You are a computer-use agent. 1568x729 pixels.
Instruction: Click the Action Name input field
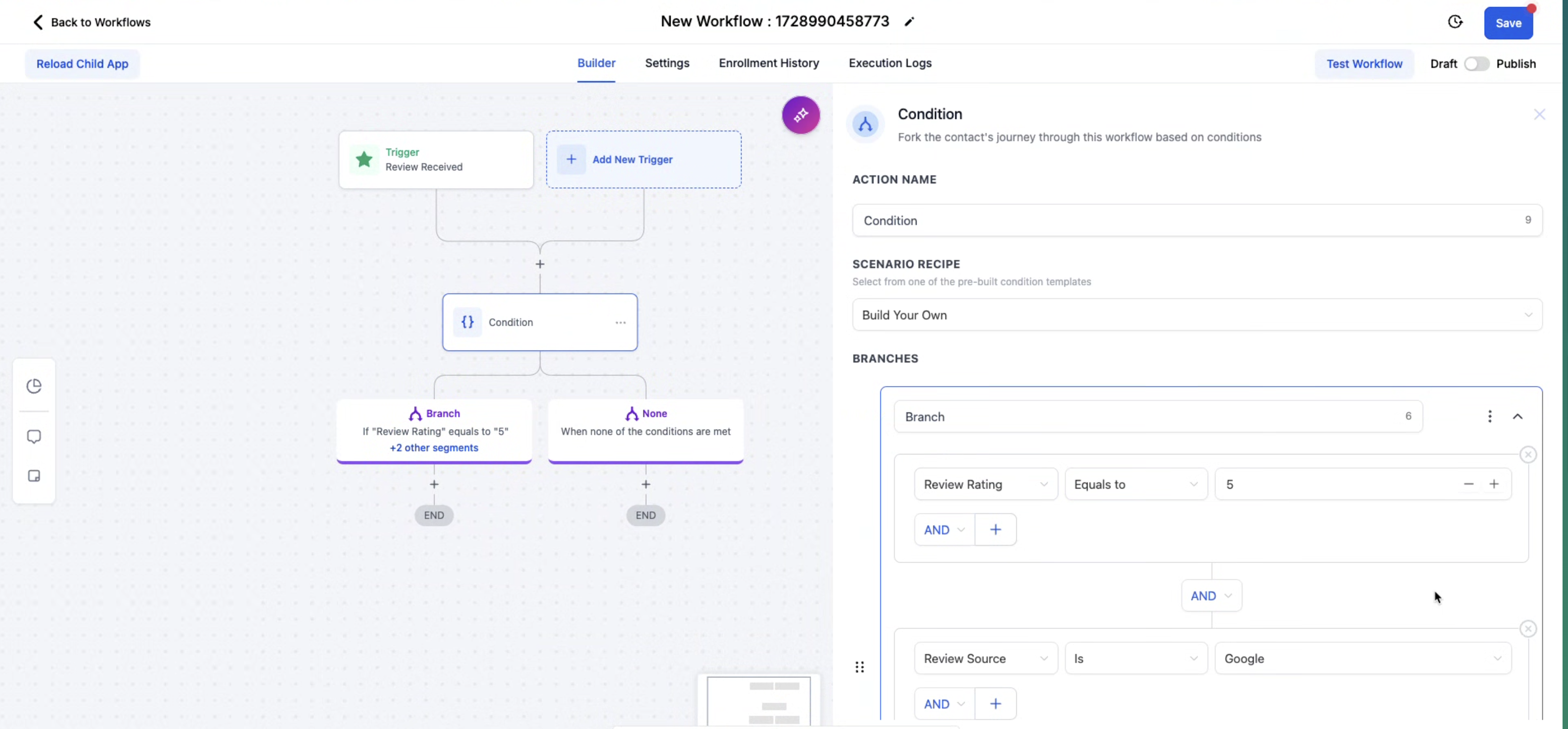pos(1187,220)
